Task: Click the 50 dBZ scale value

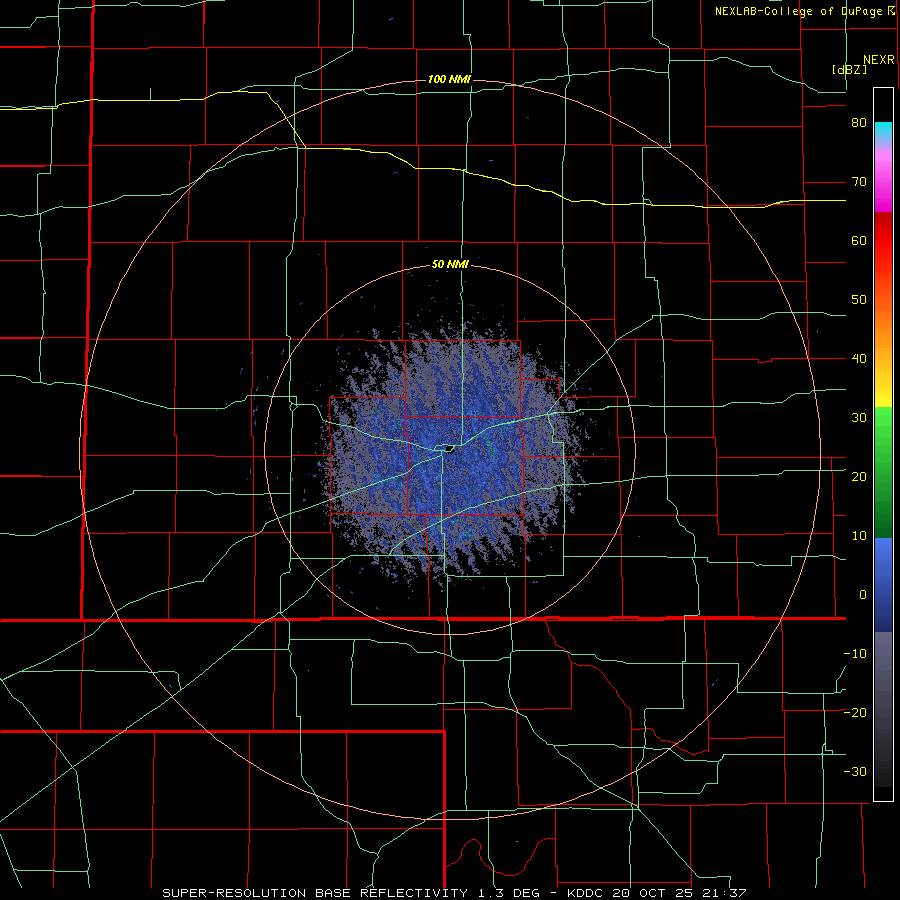Action: click(x=859, y=300)
